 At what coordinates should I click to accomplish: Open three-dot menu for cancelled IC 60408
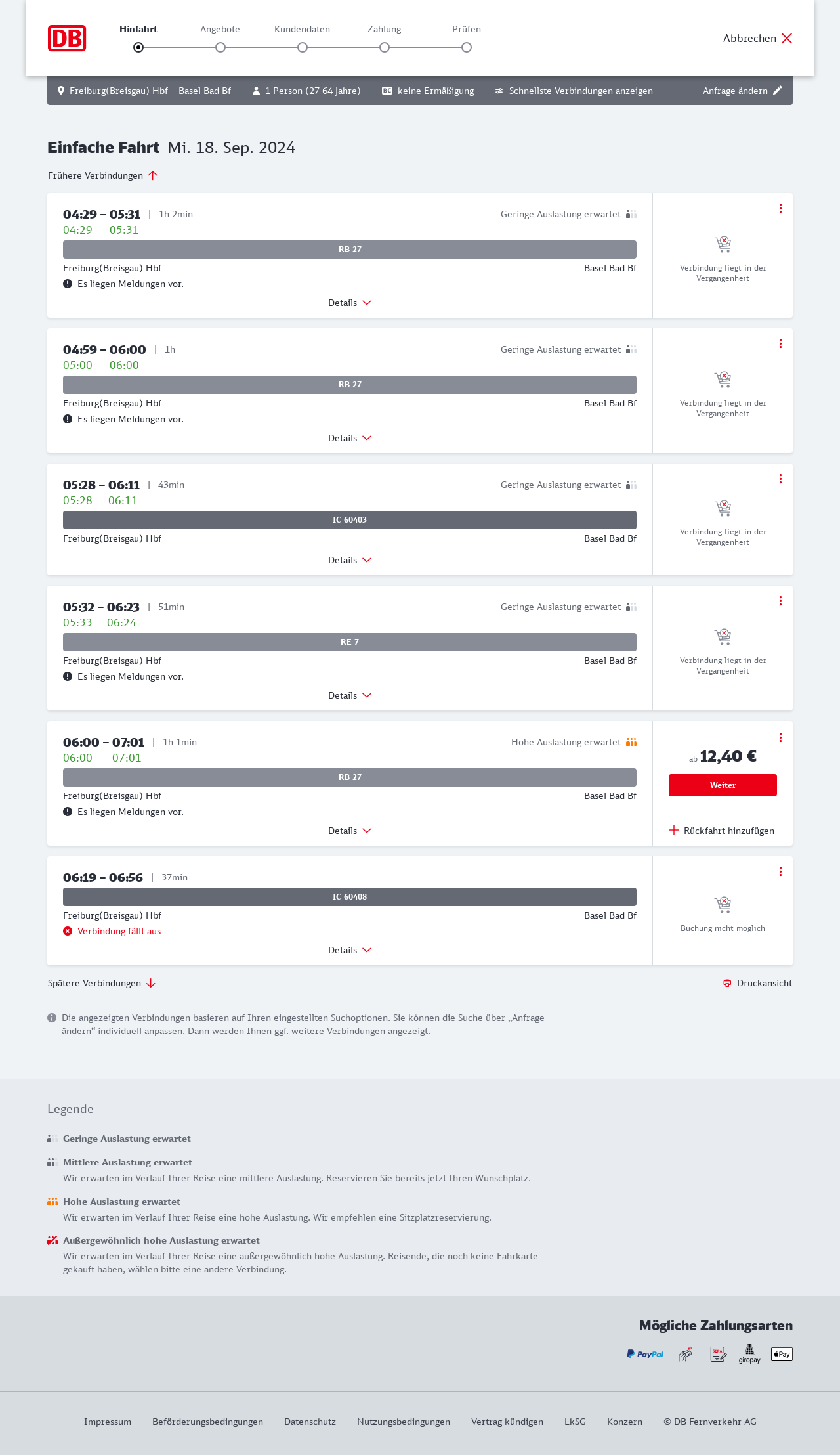[x=780, y=871]
